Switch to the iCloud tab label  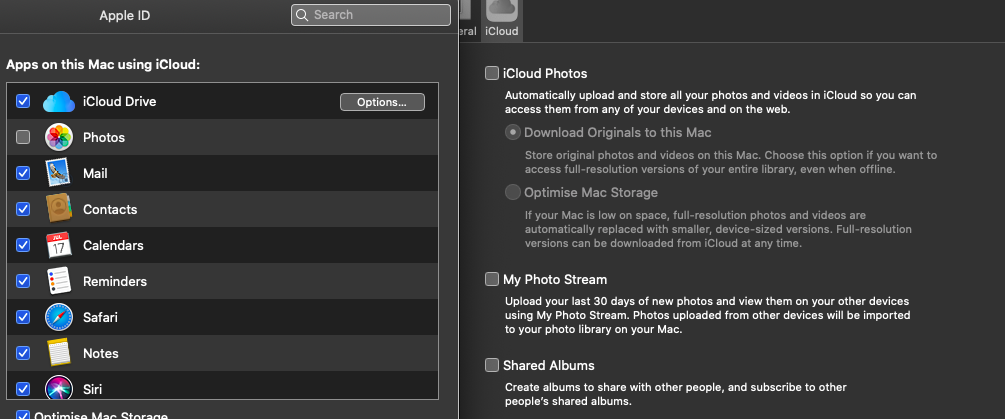[x=502, y=31]
